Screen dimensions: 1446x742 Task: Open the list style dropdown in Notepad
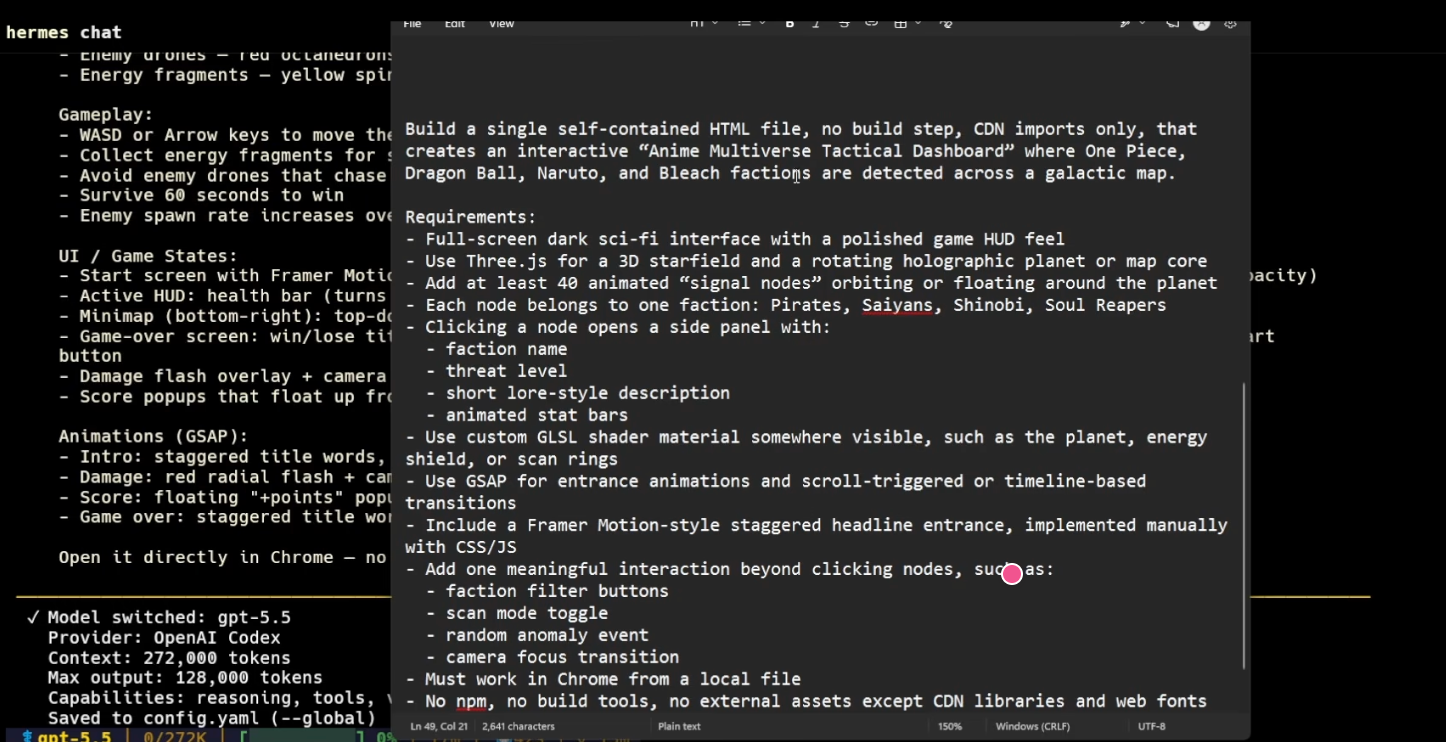pyautogui.click(x=751, y=24)
